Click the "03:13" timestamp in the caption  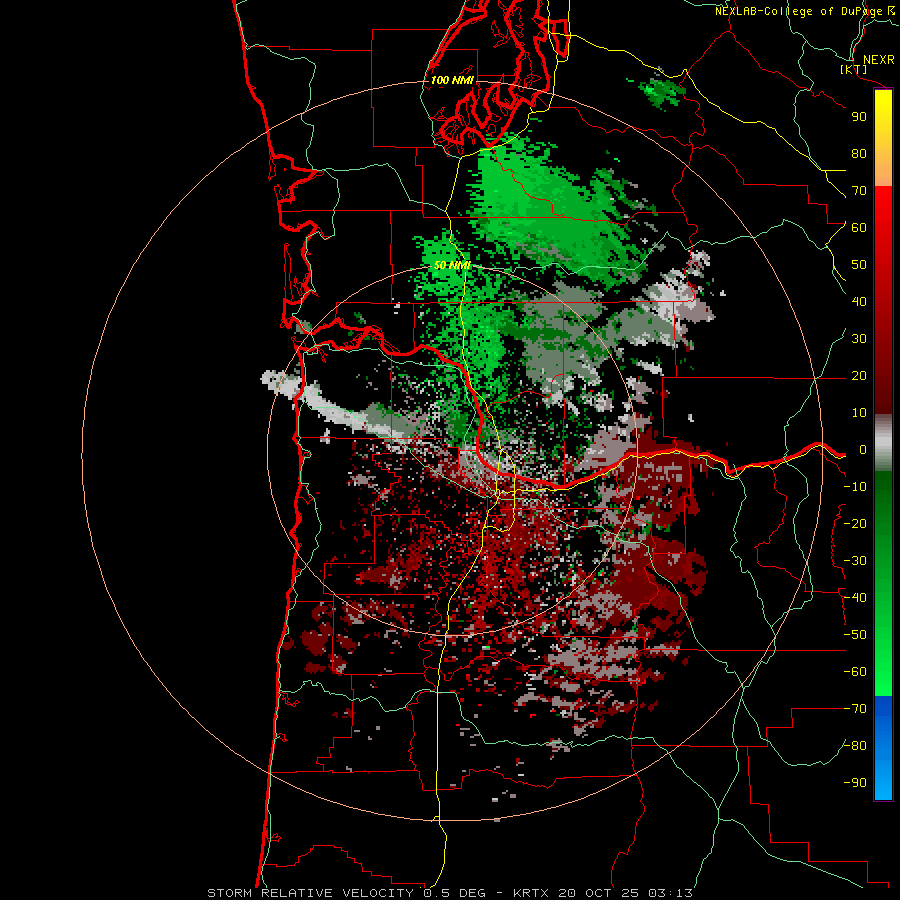tap(671, 893)
